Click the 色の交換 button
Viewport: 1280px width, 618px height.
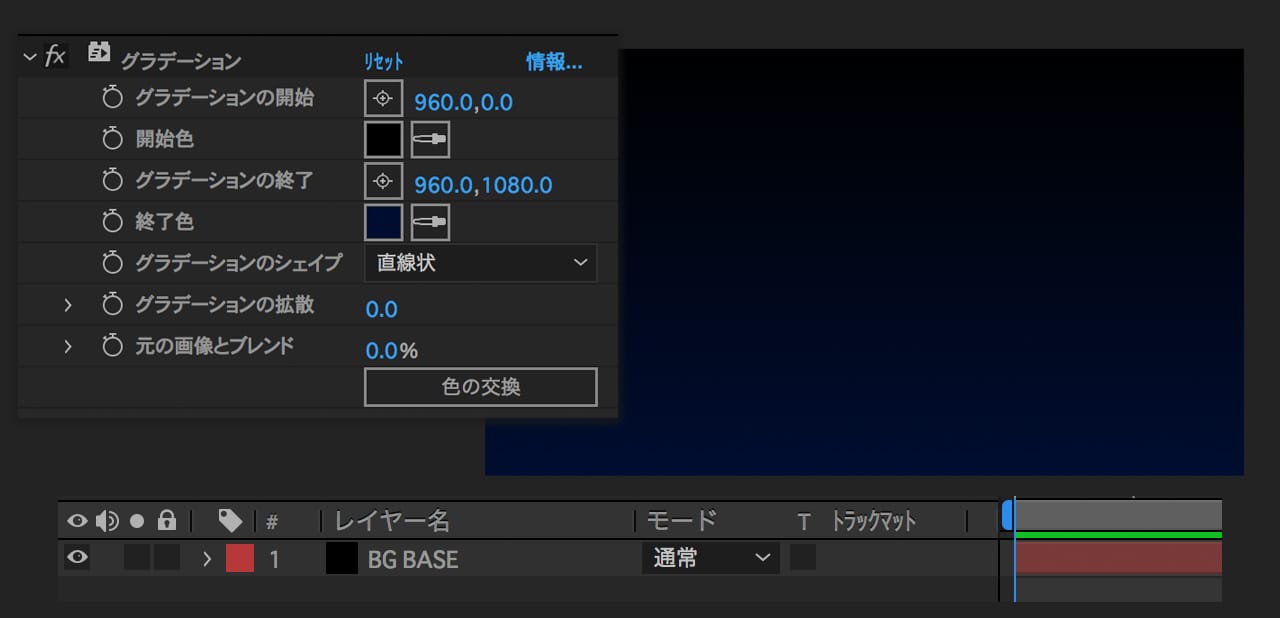click(x=481, y=387)
